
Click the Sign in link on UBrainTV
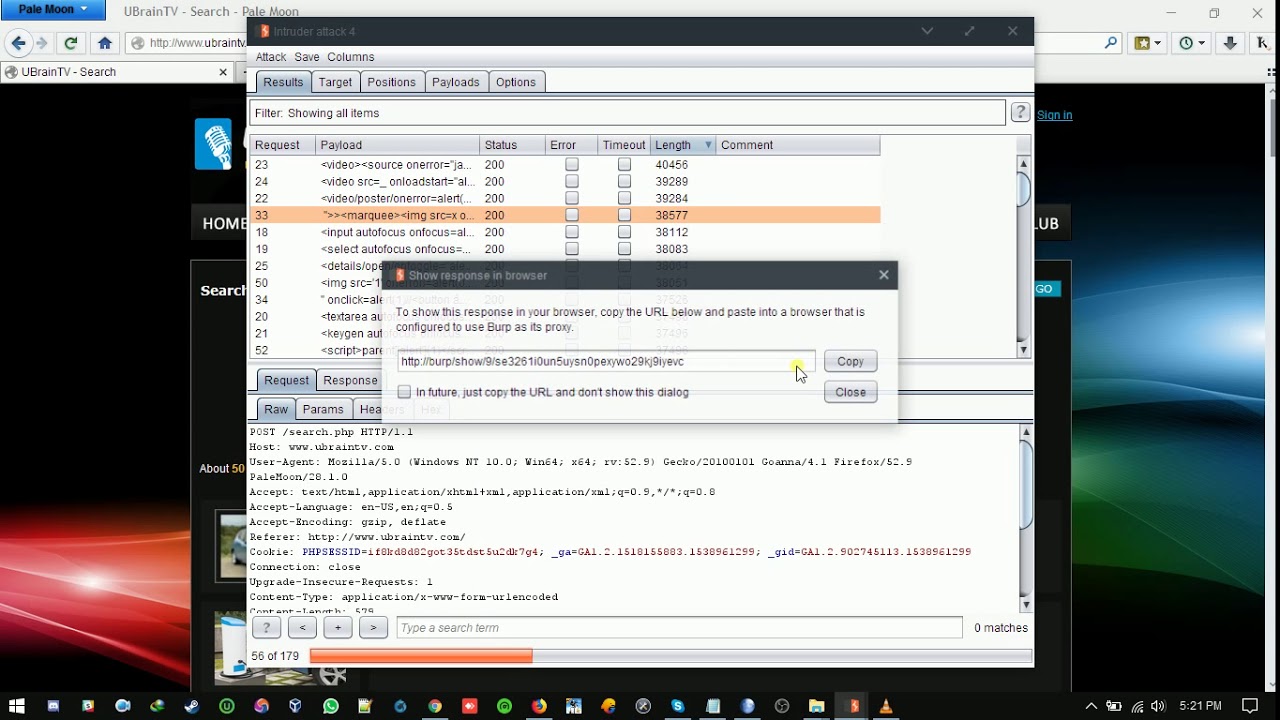click(x=1054, y=115)
